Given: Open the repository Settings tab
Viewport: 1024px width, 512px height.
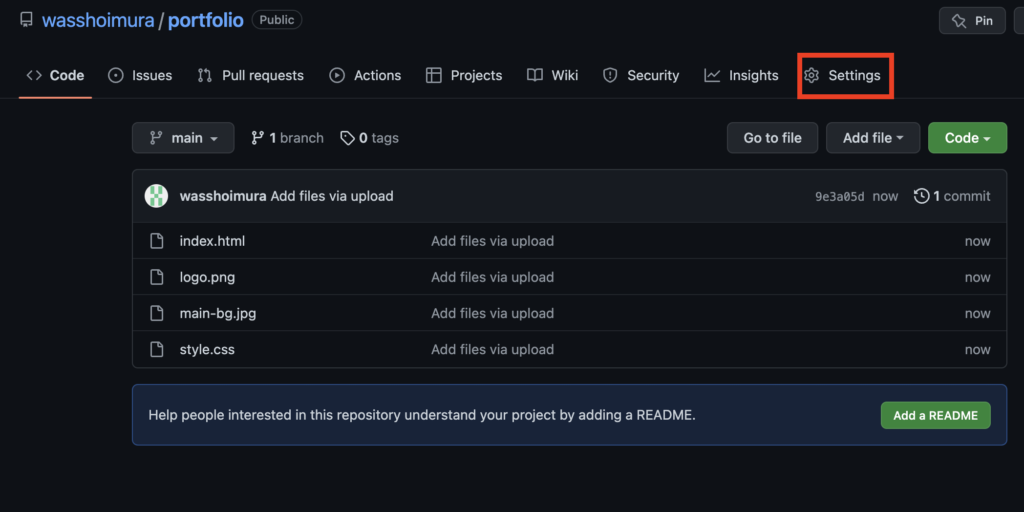Looking at the screenshot, I should (x=842, y=76).
